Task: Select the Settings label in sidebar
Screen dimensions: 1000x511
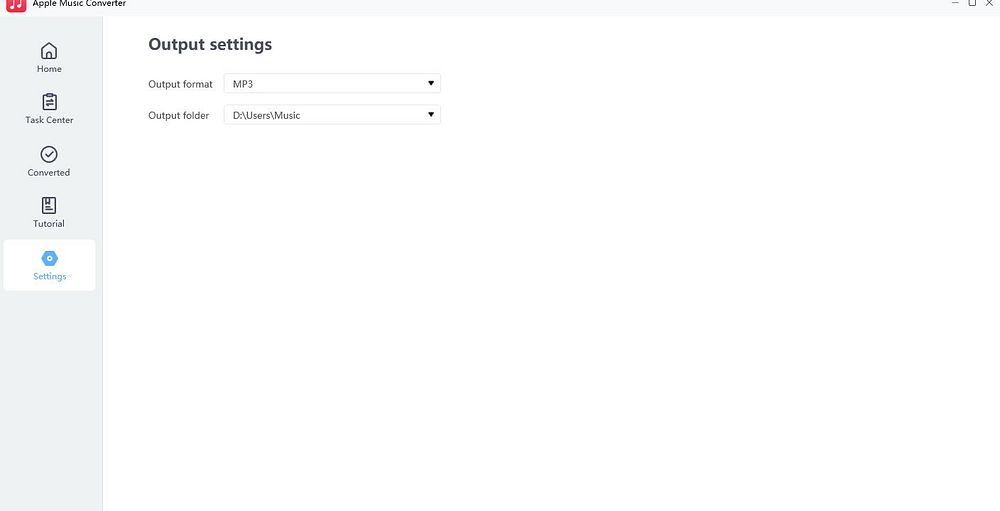Action: point(49,276)
